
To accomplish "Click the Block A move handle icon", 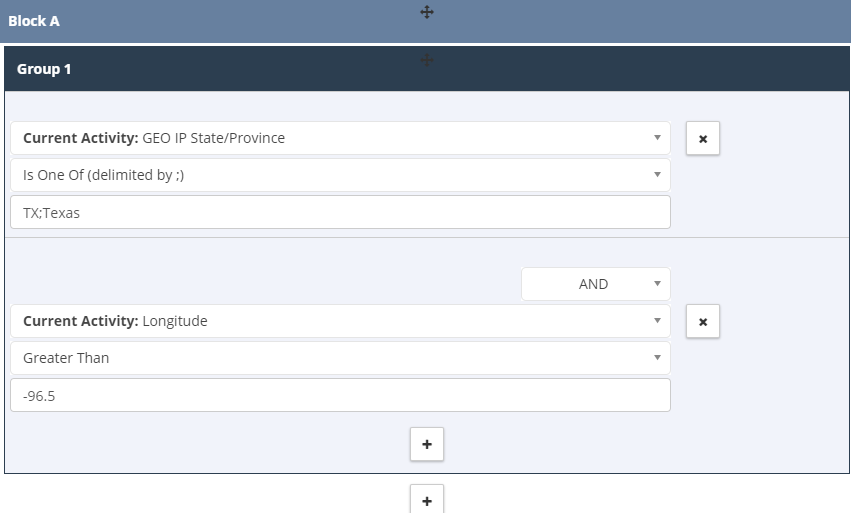I will pos(427,12).
